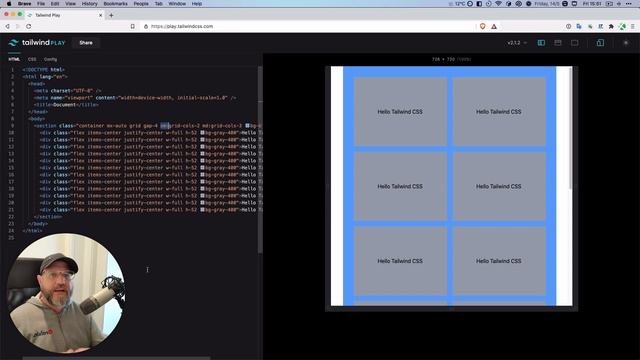Click the gray swatch on line 10
The image size is (640, 360).
202,133
